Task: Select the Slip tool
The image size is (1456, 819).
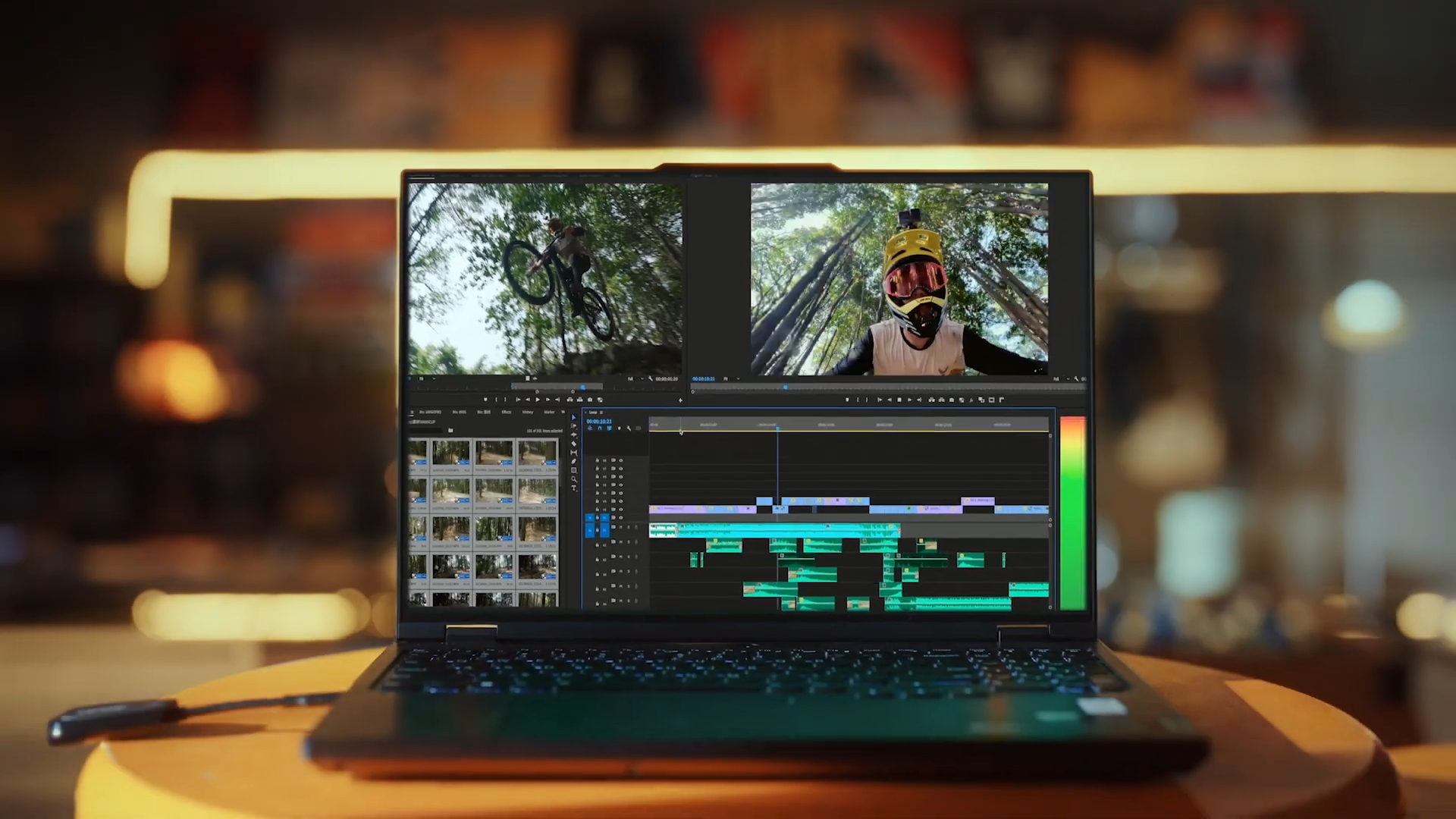Action: tap(574, 453)
